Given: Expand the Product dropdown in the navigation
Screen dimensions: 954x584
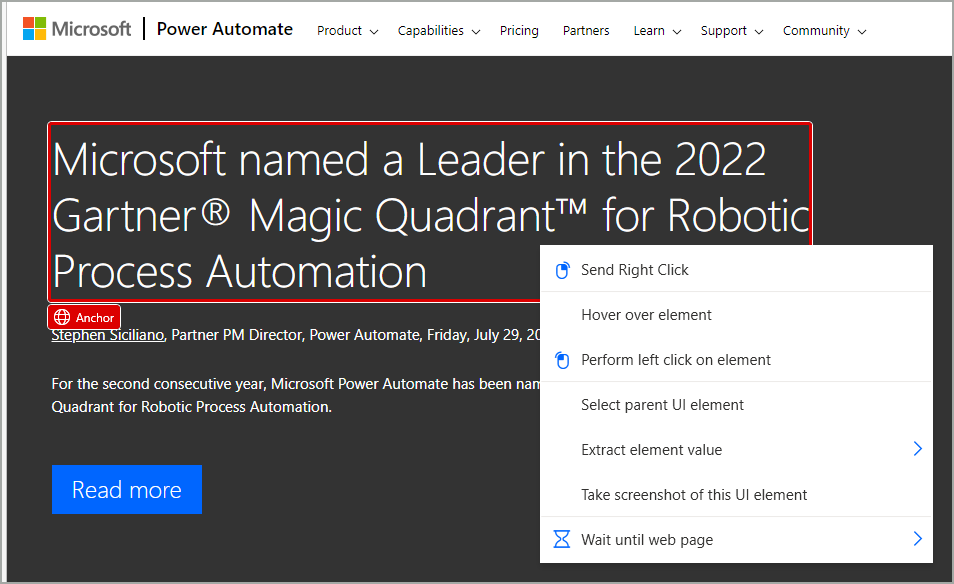Looking at the screenshot, I should click(x=347, y=31).
